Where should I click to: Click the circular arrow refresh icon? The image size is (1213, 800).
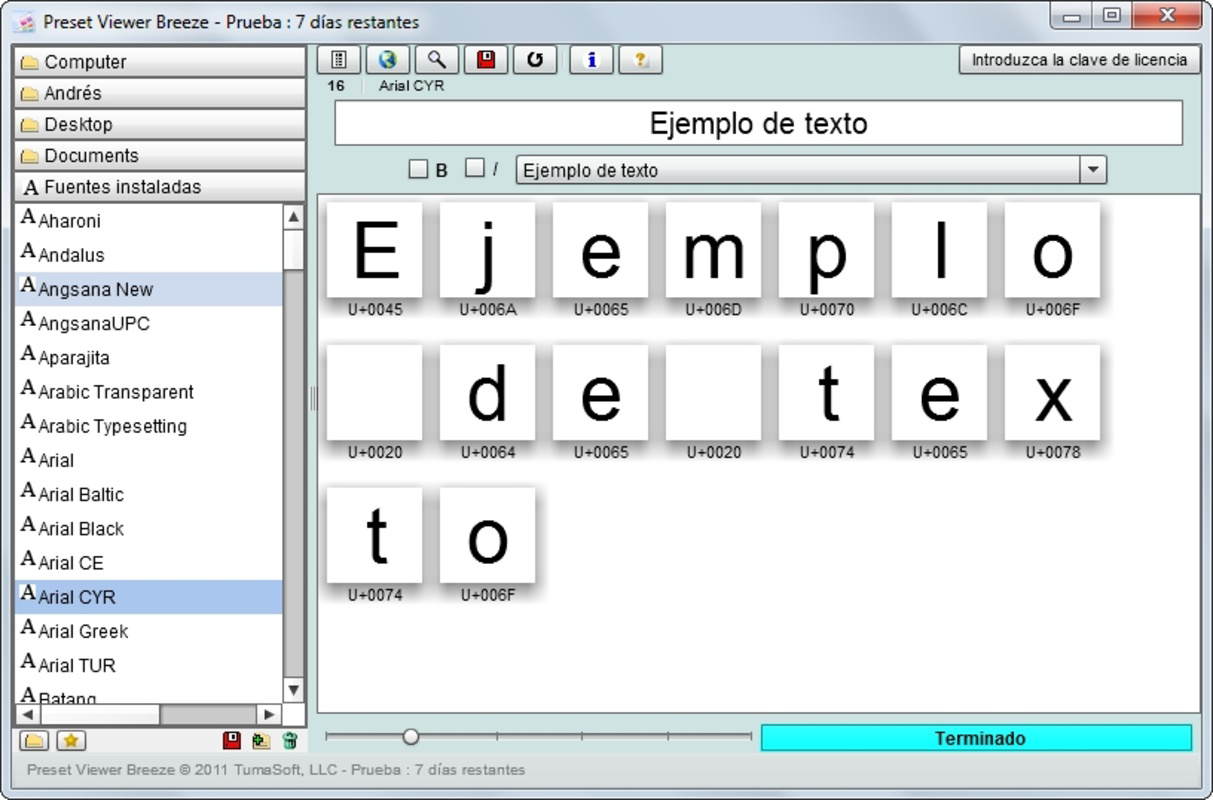click(x=535, y=60)
